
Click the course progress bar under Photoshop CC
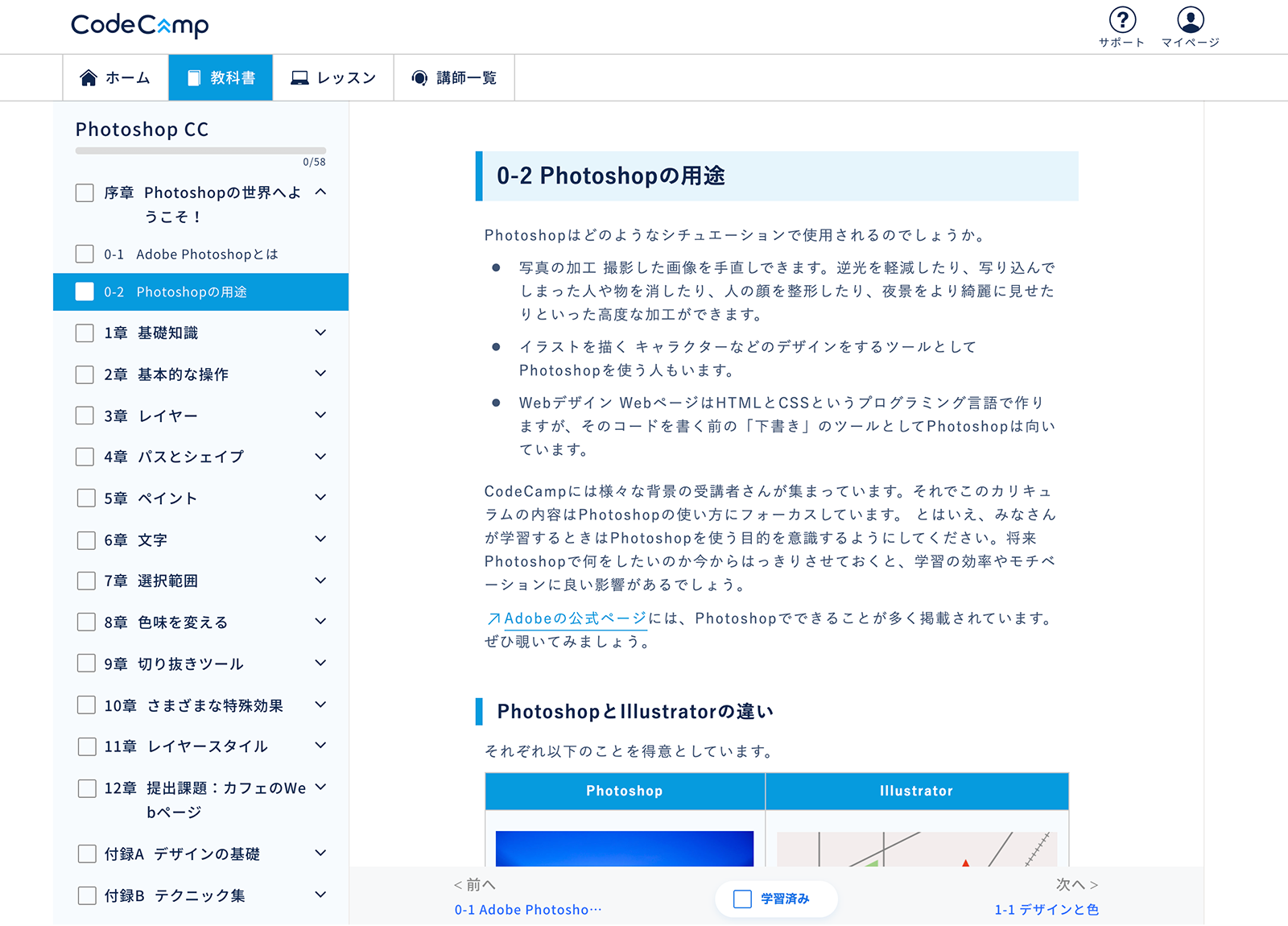click(200, 150)
